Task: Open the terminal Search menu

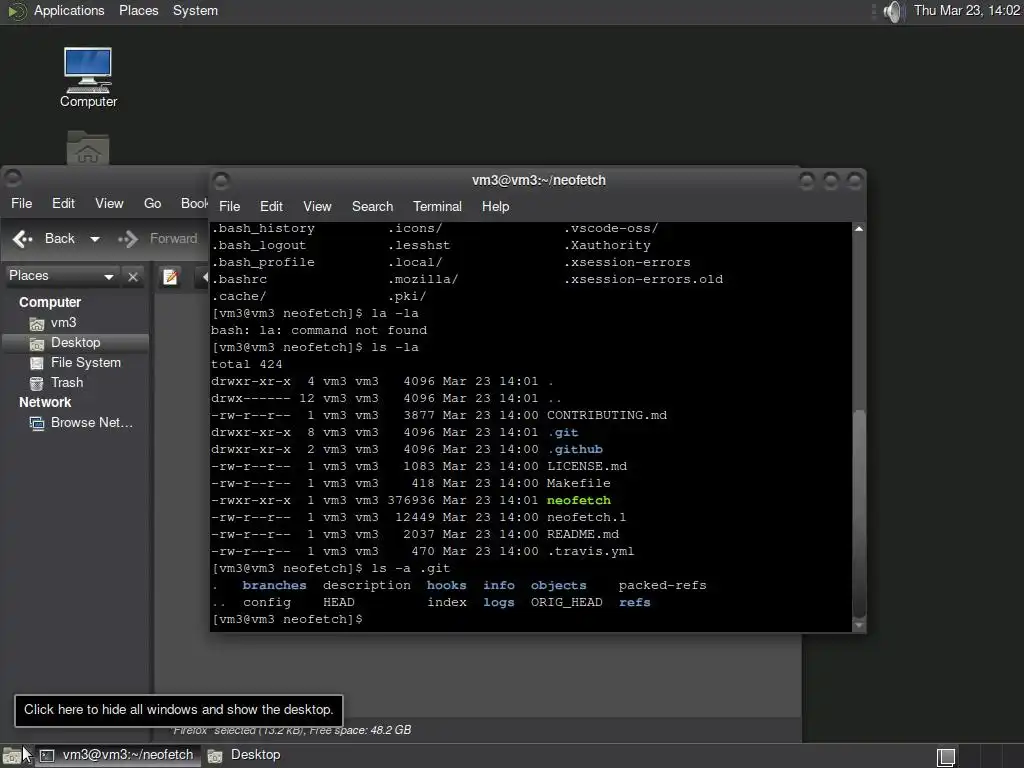Action: click(x=372, y=206)
